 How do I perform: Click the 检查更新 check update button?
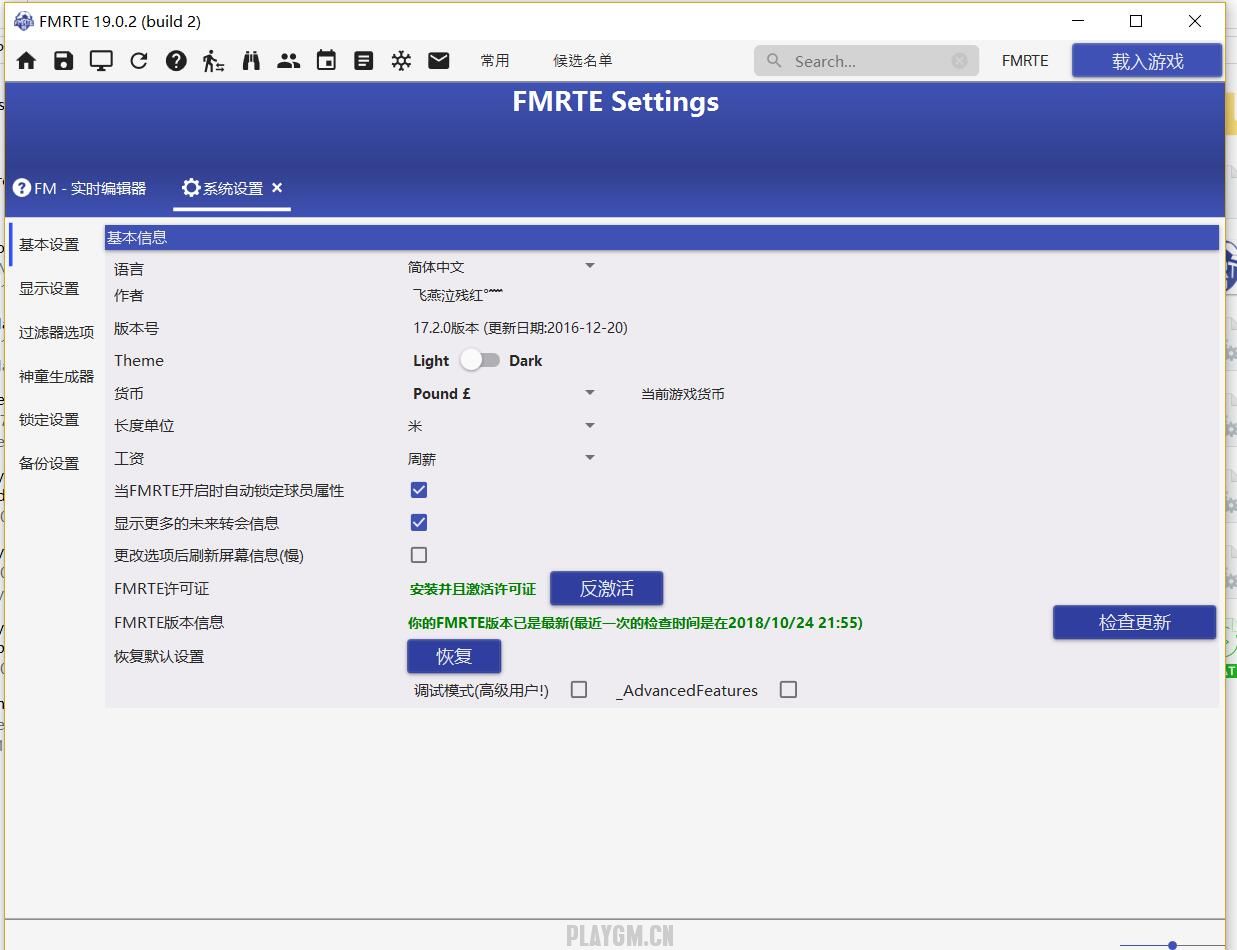[1135, 622]
